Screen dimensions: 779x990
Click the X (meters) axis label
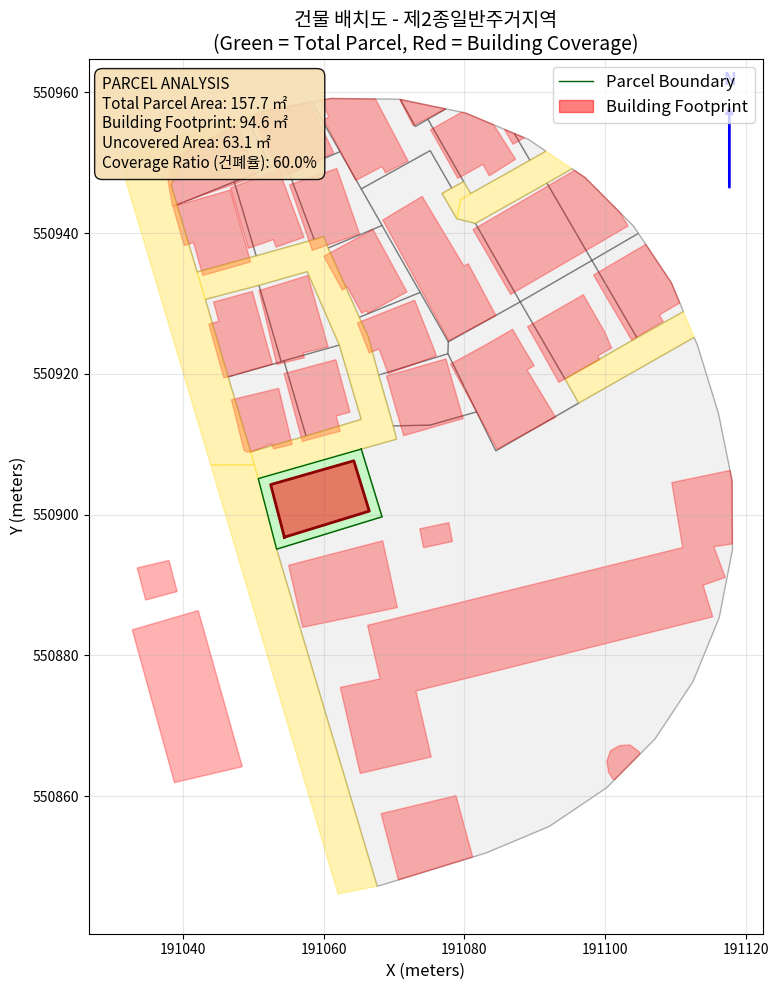(x=425, y=970)
